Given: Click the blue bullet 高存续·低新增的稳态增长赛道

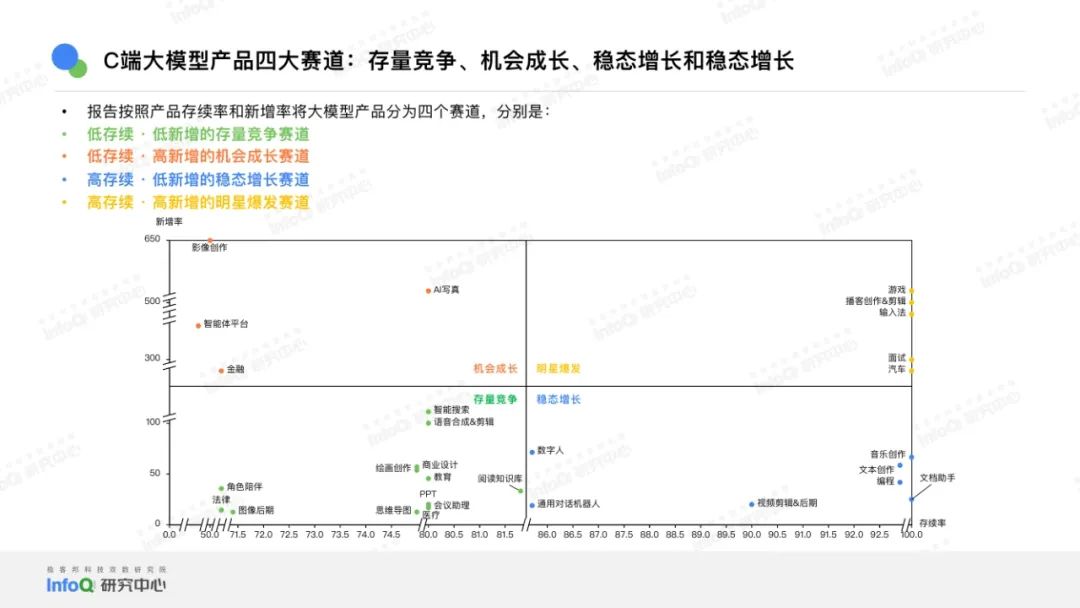Looking at the screenshot, I should click(x=198, y=180).
